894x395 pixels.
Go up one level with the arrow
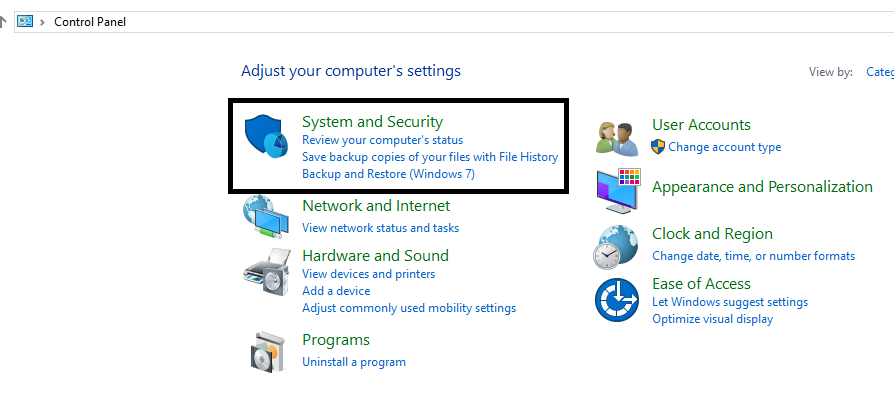(x=3, y=22)
